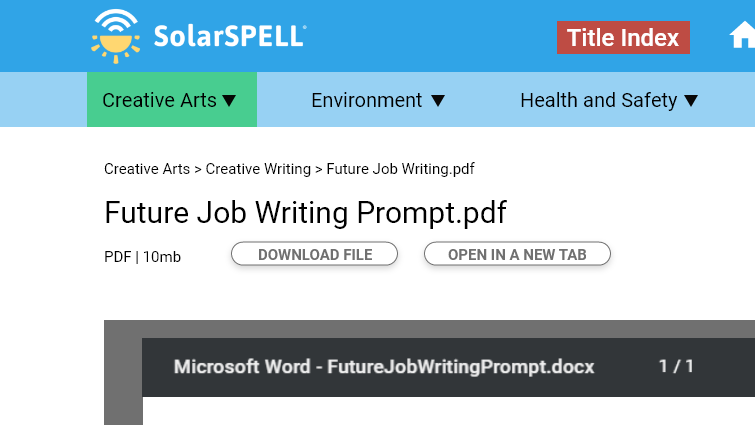
Task: Open the Title Index page
Action: click(623, 38)
